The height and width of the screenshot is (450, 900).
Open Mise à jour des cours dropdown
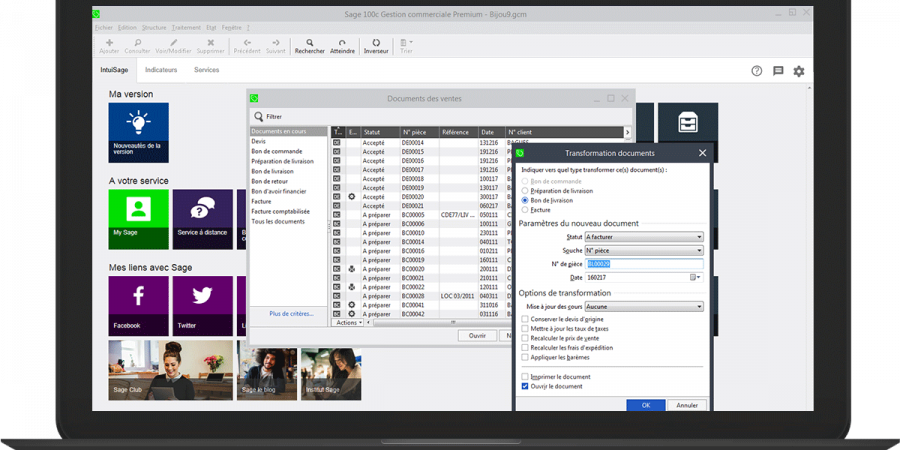(644, 307)
